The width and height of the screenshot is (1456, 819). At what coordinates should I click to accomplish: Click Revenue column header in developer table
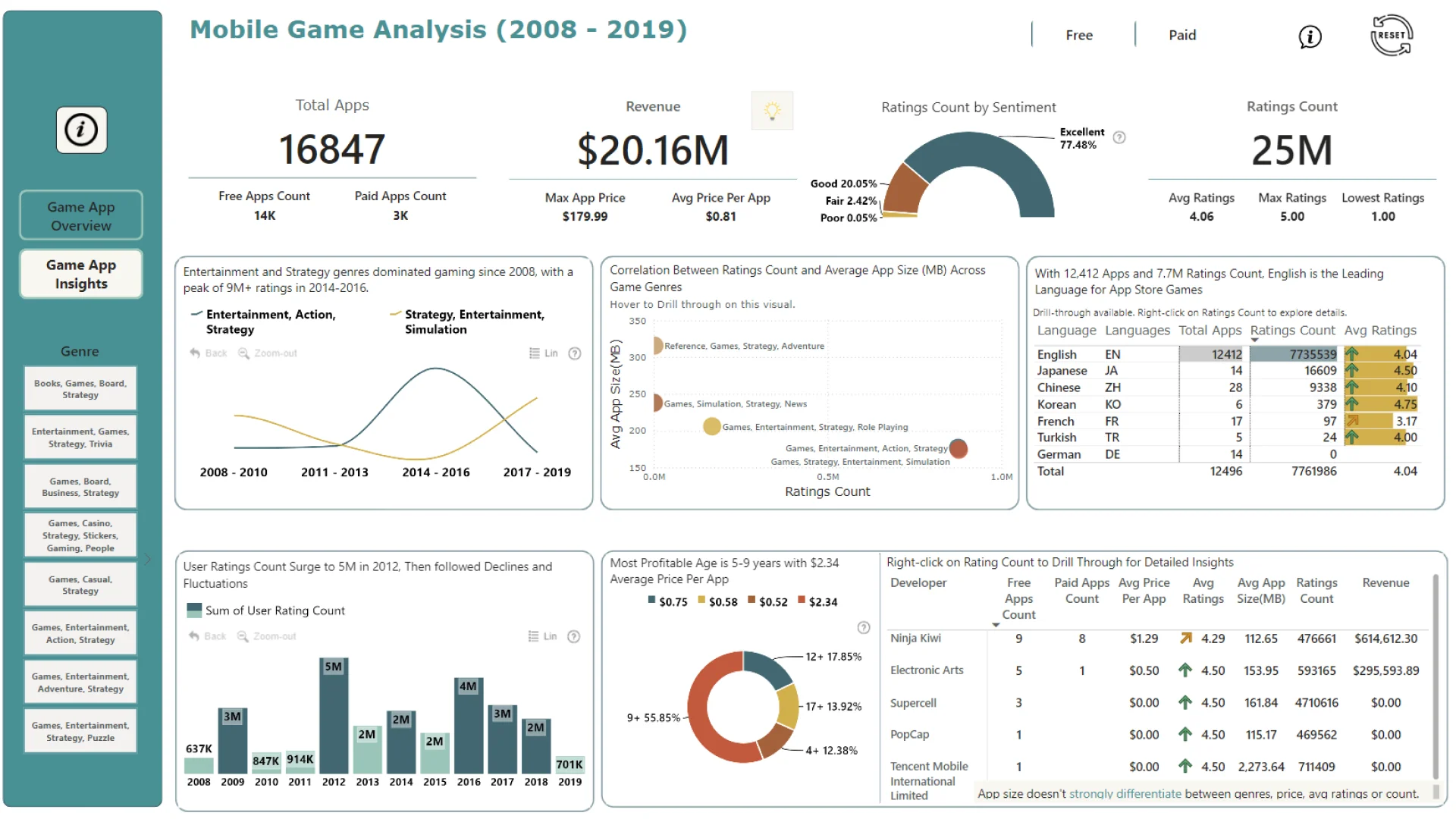(x=1385, y=582)
